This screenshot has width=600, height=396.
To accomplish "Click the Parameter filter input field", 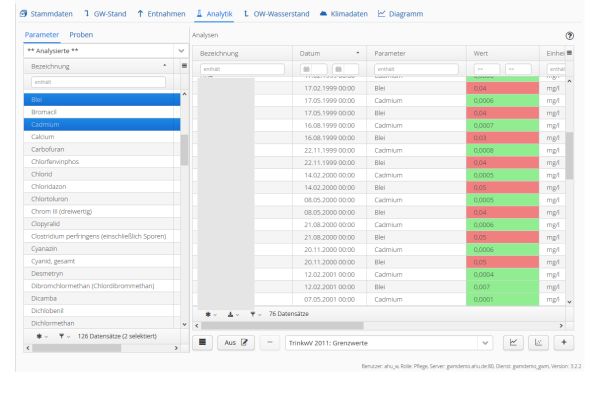I will tap(416, 69).
